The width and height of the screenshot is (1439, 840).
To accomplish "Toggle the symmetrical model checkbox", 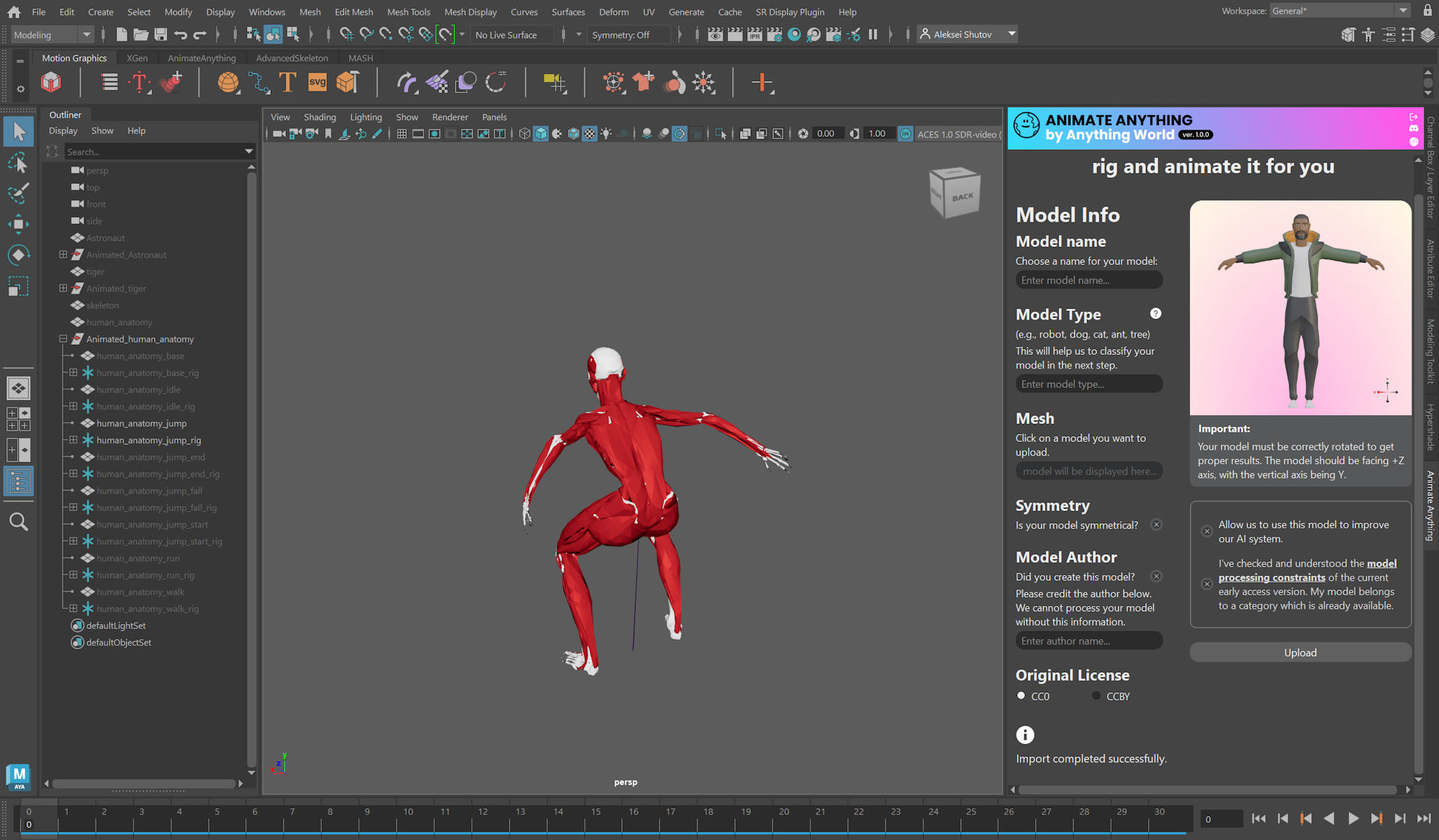I will pyautogui.click(x=1156, y=525).
